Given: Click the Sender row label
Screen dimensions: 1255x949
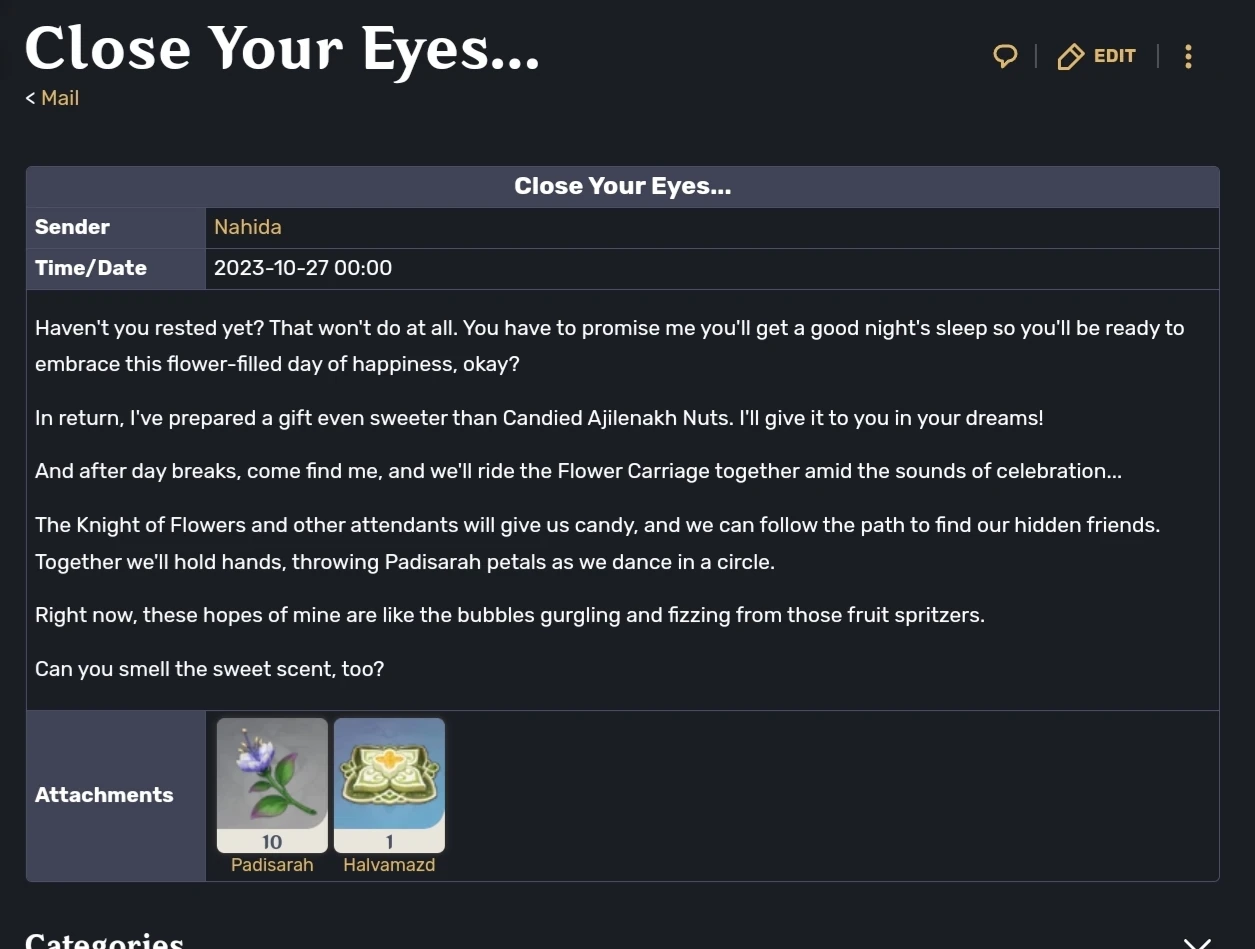Looking at the screenshot, I should pos(72,227).
